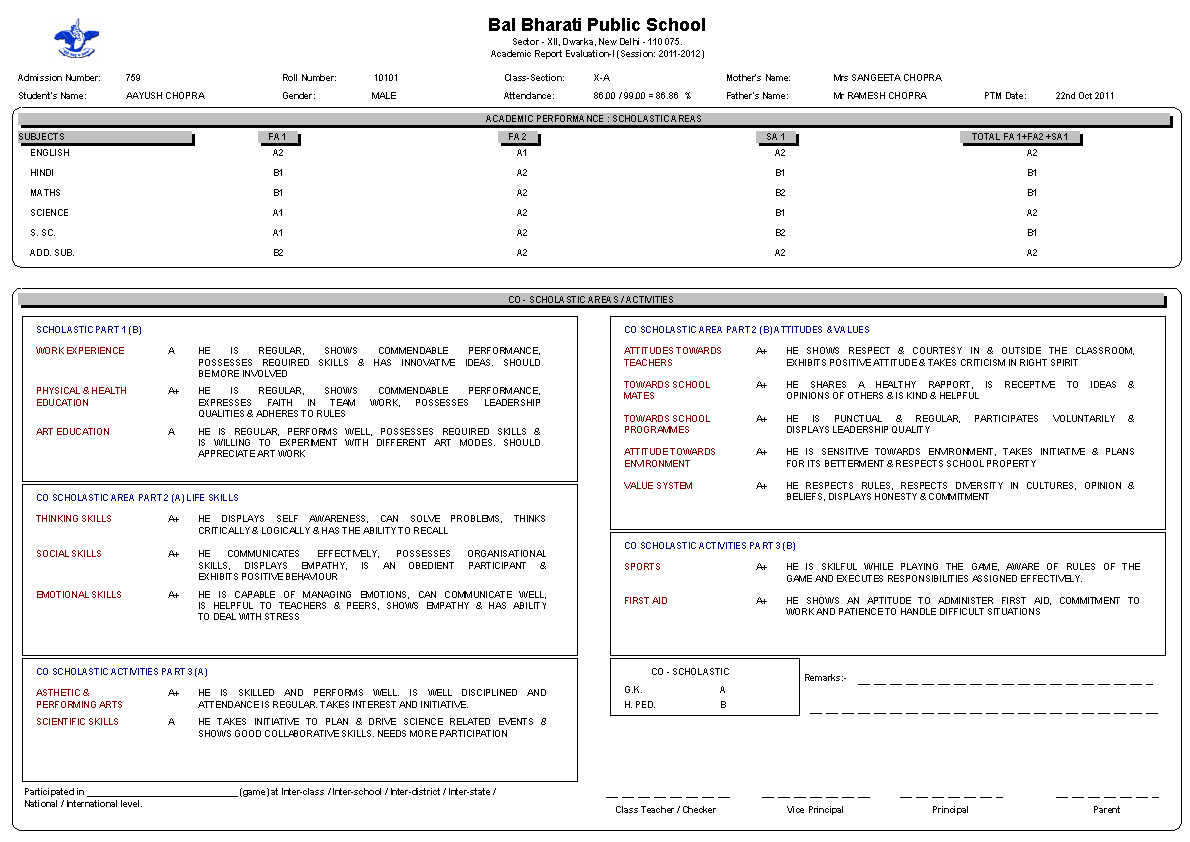The height and width of the screenshot is (842, 1190).
Task: Click the first Remarks blank line
Action: pyautogui.click(x=1004, y=683)
